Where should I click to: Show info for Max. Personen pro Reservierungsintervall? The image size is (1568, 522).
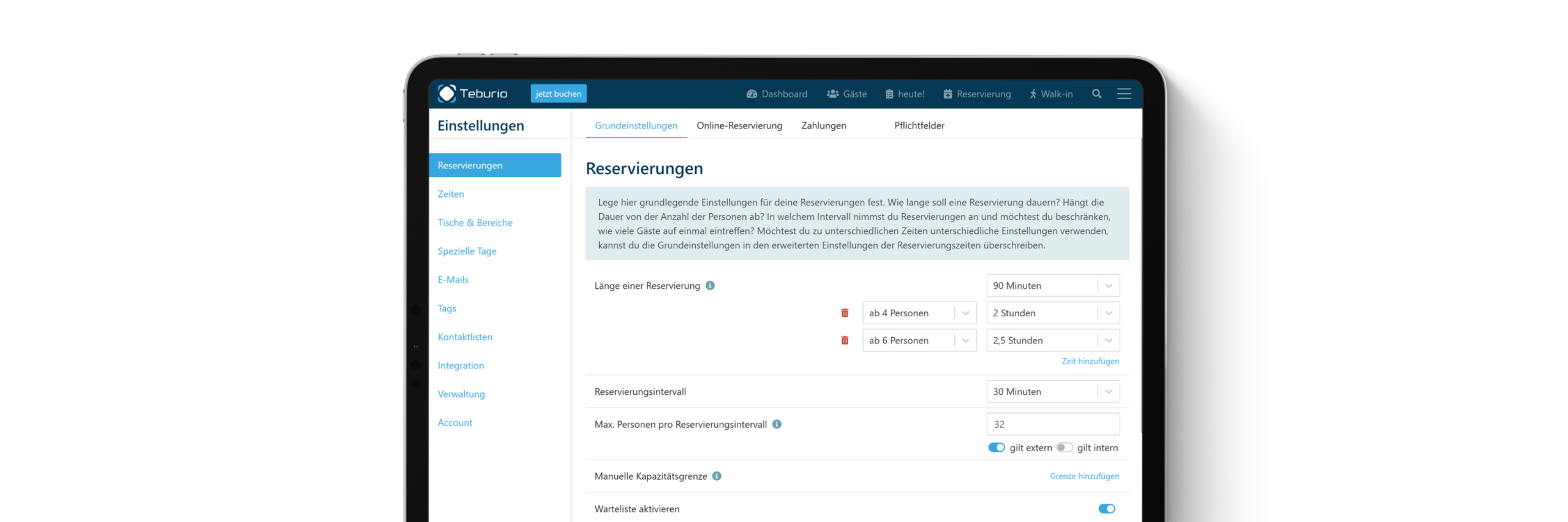[x=776, y=424]
